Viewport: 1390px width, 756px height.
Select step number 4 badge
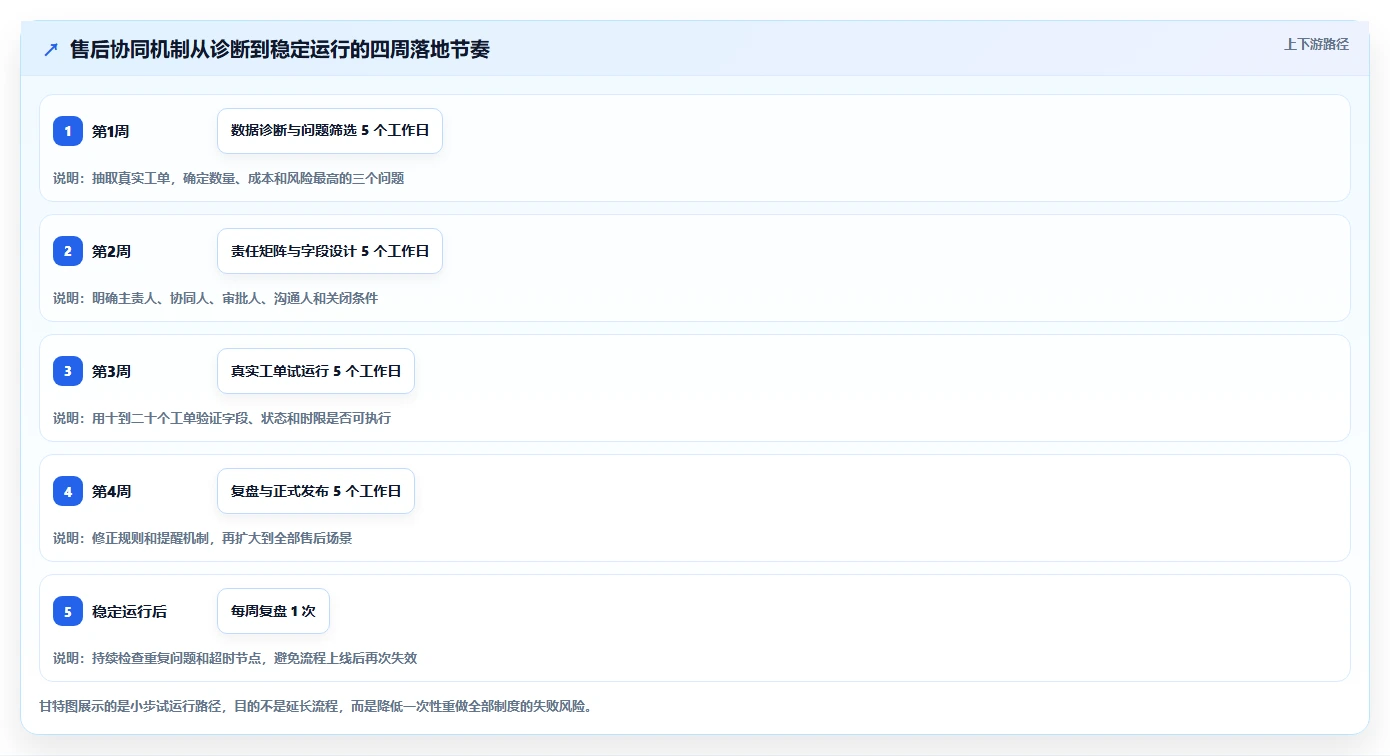pyautogui.click(x=68, y=491)
